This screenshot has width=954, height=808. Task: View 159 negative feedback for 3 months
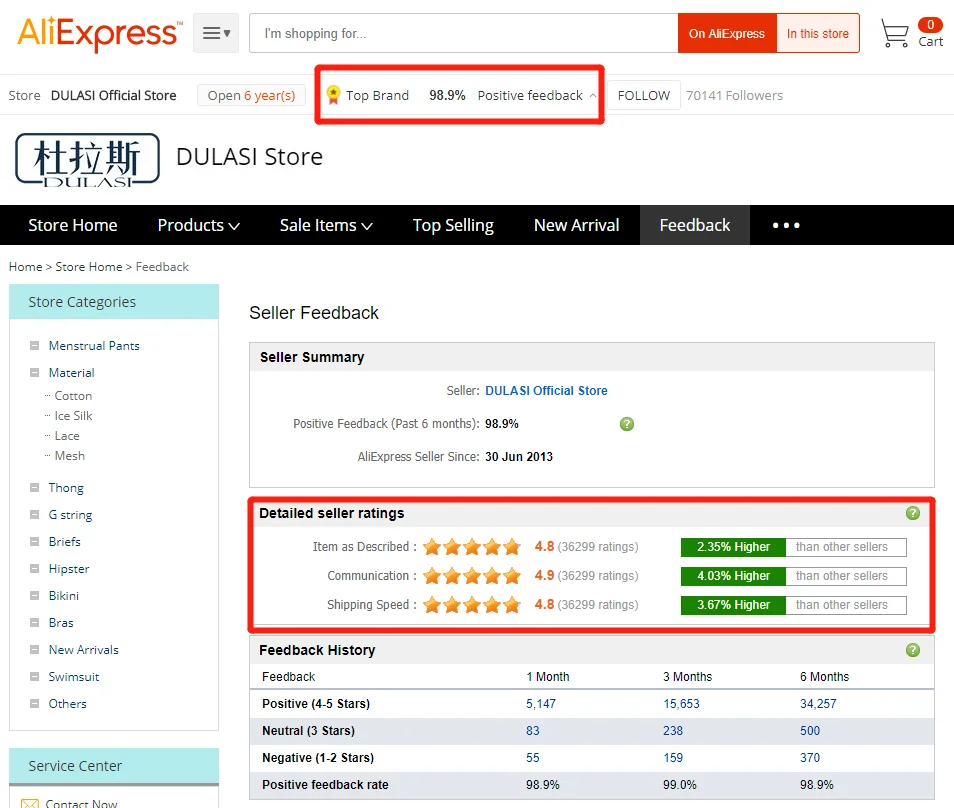673,758
